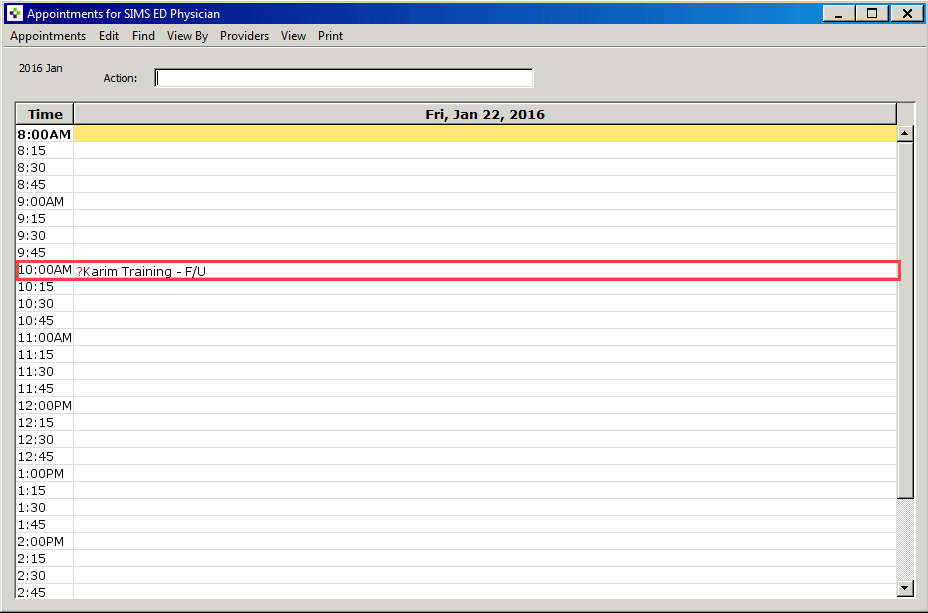This screenshot has width=928, height=613.
Task: Click the app icon in title bar
Action: click(15, 14)
